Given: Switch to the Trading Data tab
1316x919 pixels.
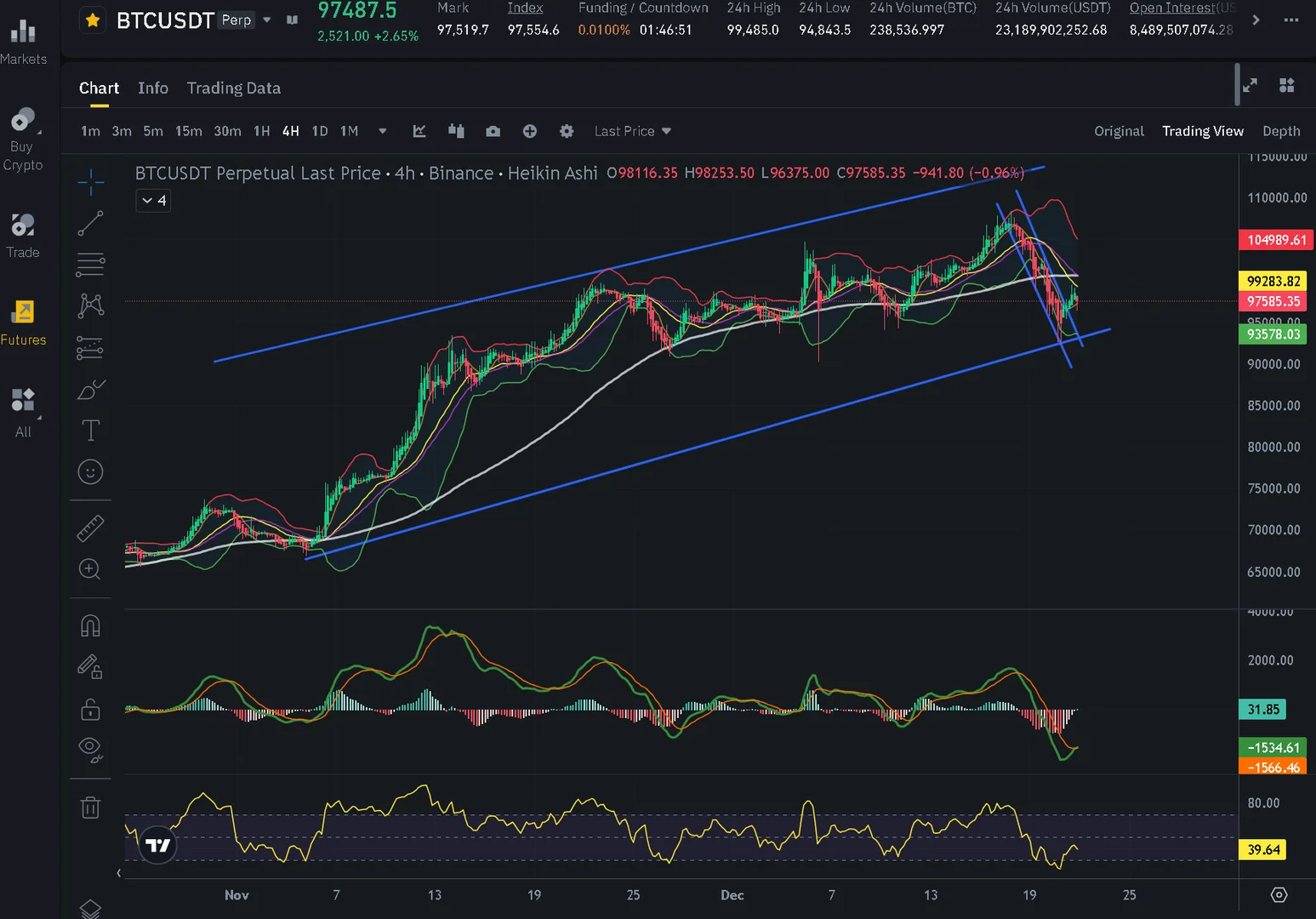Looking at the screenshot, I should [234, 88].
